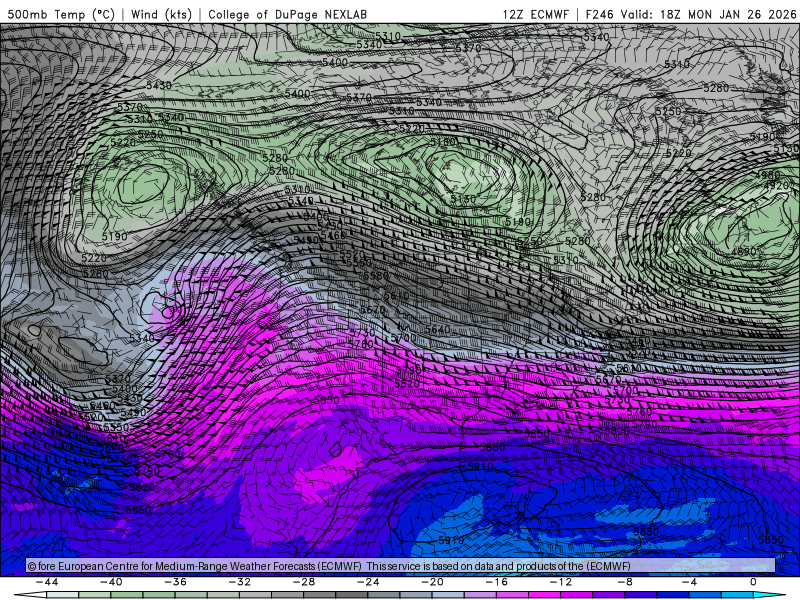Click the "Wind (kts)" header label
The image size is (800, 600).
point(161,14)
